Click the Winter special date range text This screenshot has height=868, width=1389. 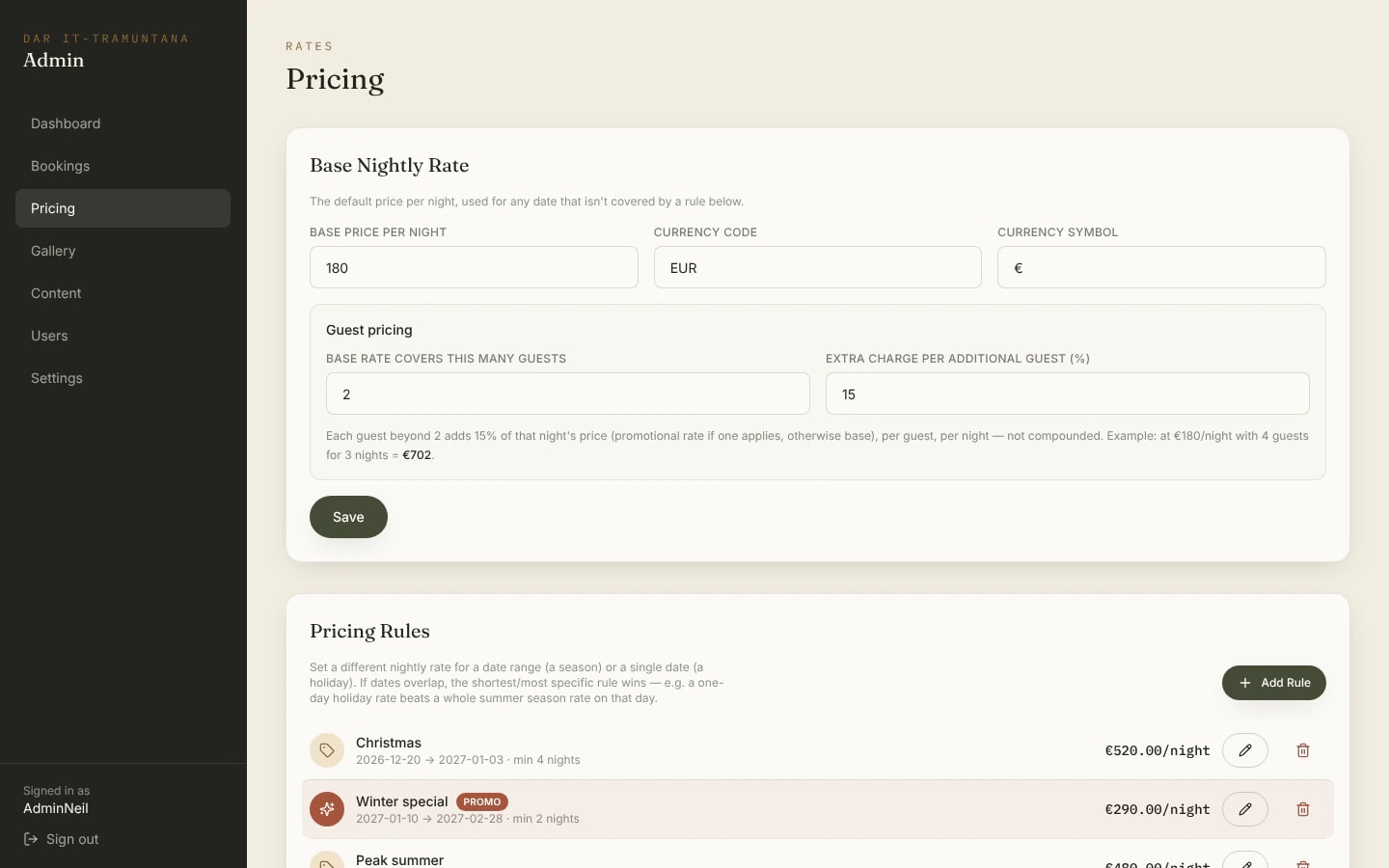point(429,819)
